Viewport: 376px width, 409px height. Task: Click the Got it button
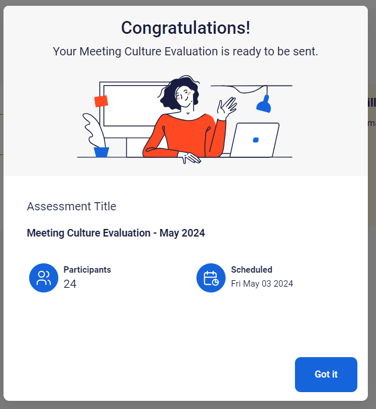[326, 374]
